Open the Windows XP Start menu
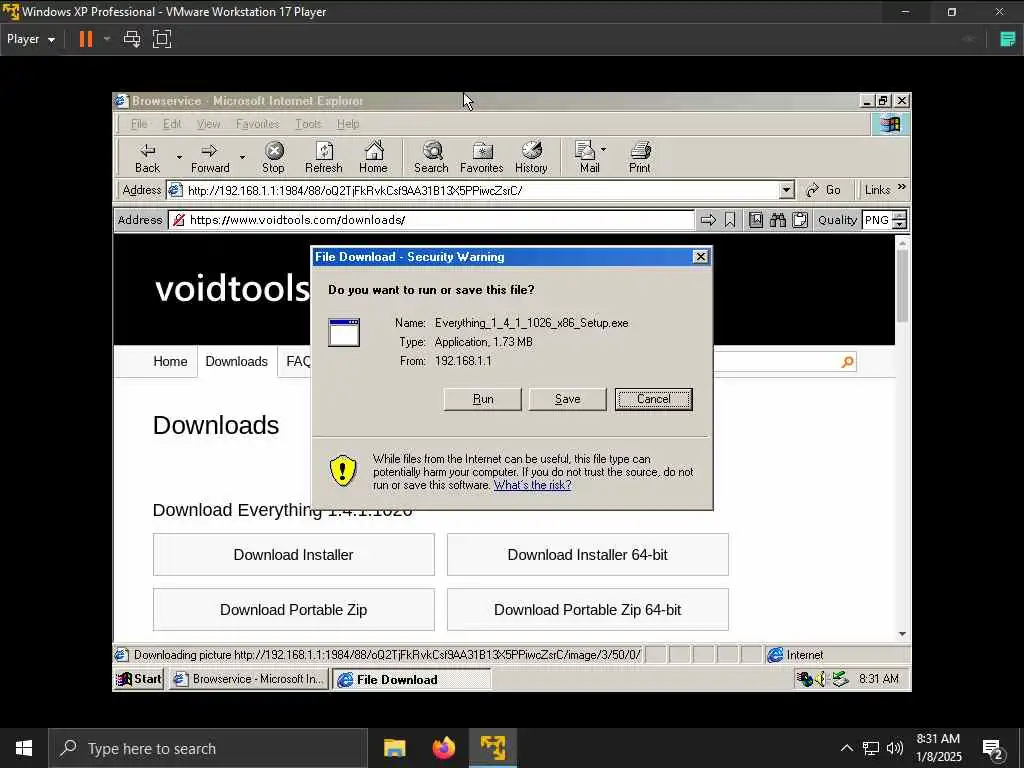Image resolution: width=1024 pixels, height=768 pixels. (138, 679)
